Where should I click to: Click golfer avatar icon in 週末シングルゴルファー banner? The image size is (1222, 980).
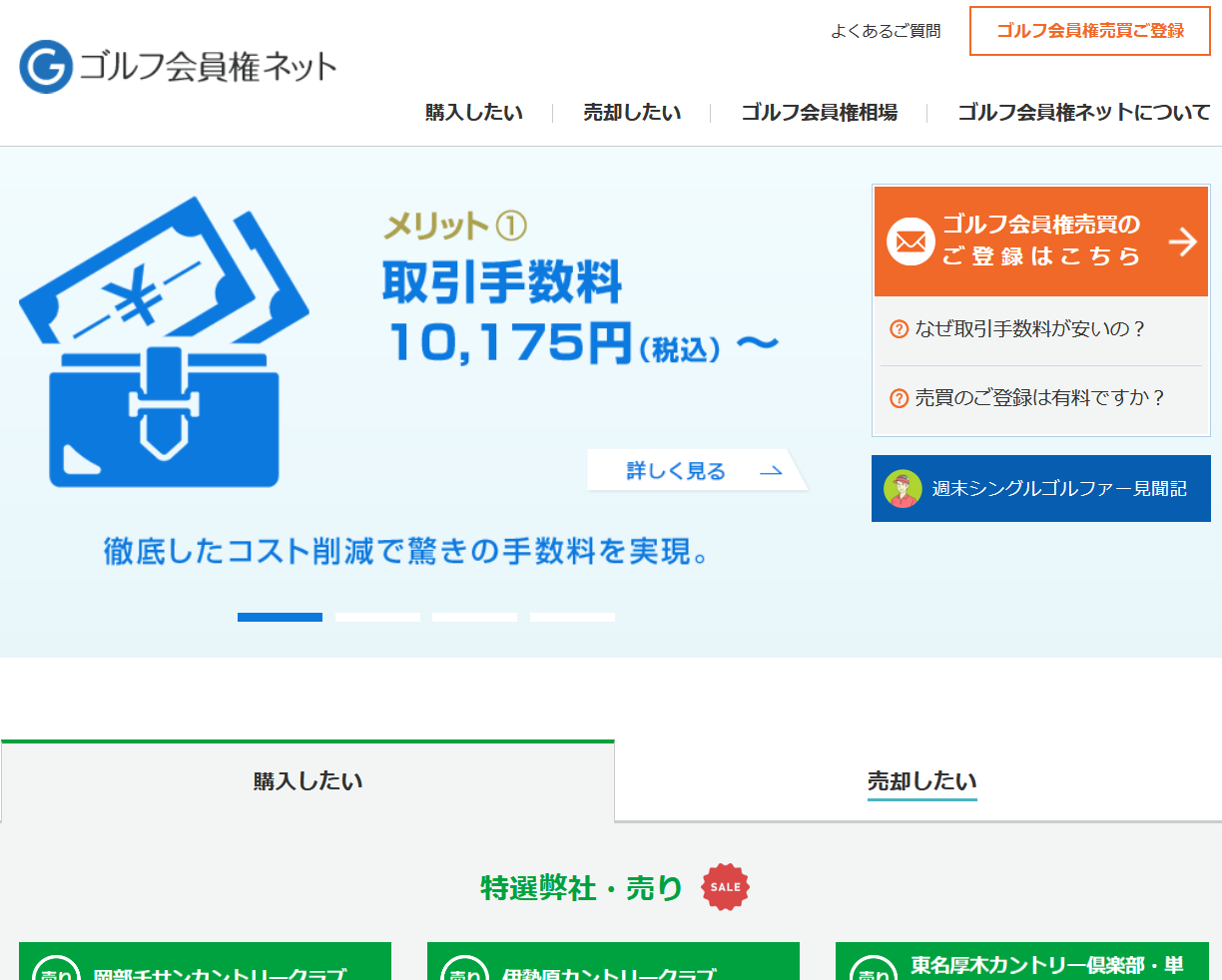click(903, 489)
